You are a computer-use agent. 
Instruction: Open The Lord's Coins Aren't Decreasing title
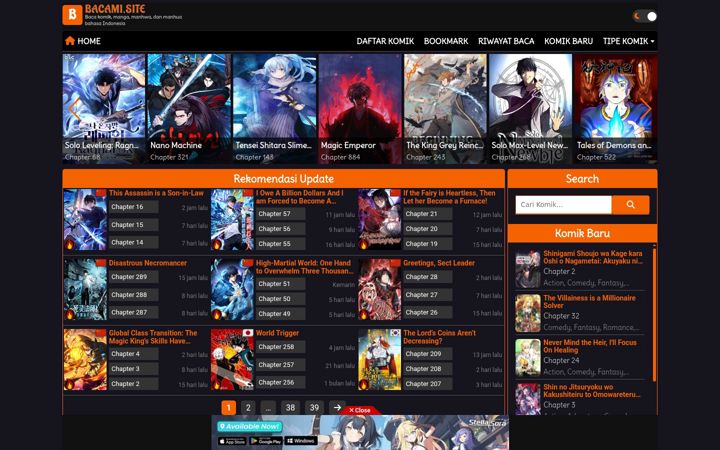click(439, 337)
